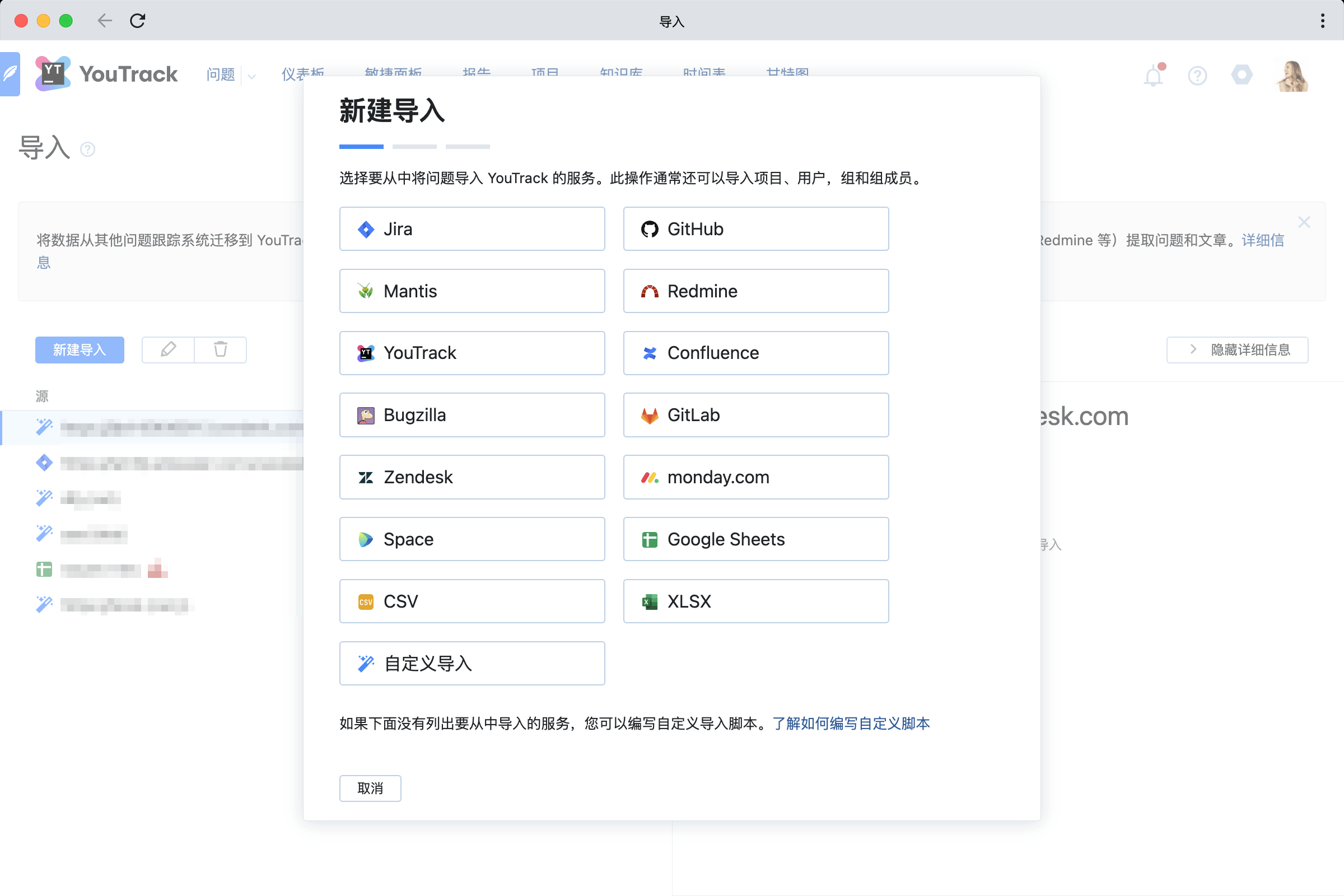Select Bugzilla as import source
Image resolution: width=1344 pixels, height=896 pixels.
(x=472, y=415)
